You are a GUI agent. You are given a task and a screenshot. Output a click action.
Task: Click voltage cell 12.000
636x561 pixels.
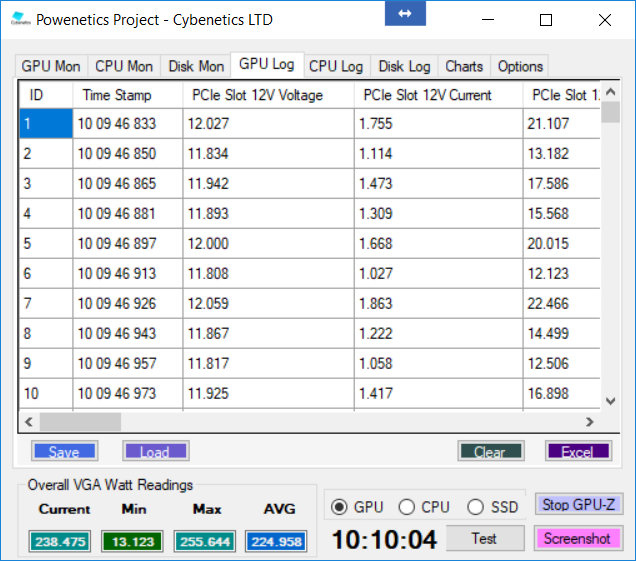click(x=268, y=243)
